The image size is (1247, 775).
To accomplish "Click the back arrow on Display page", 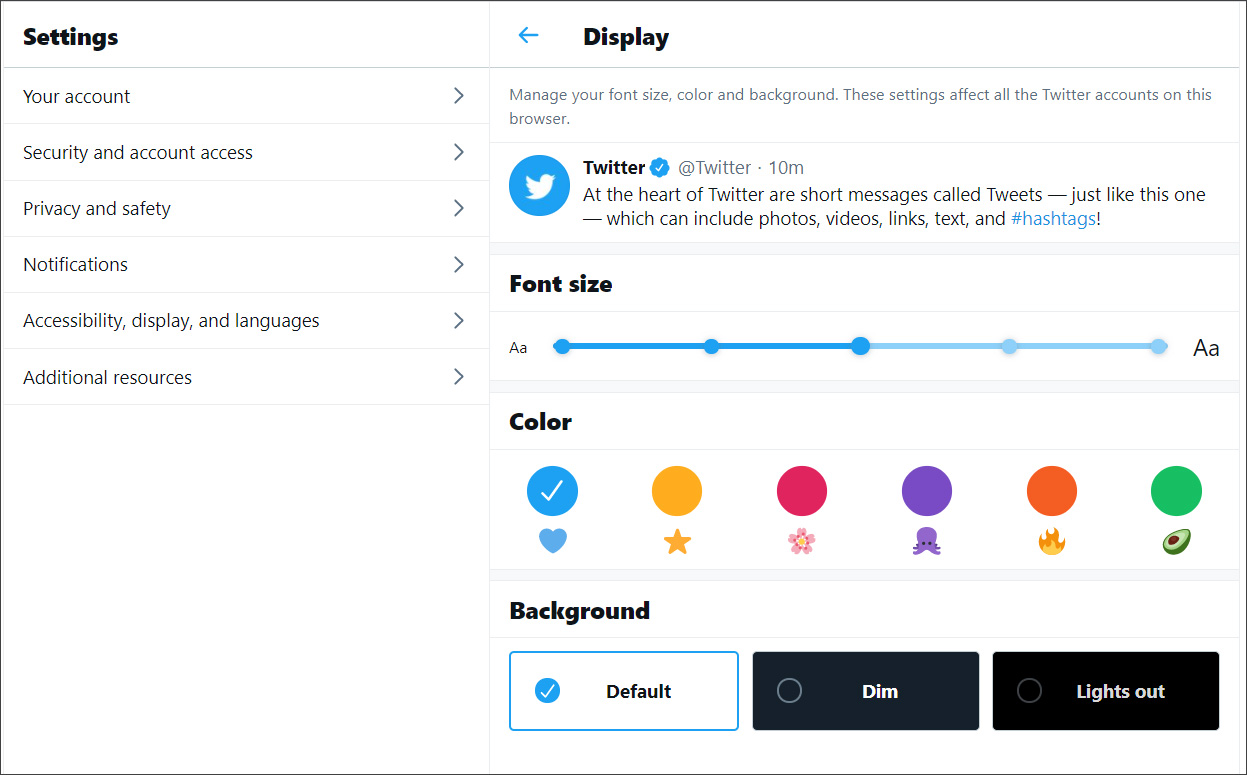I will coord(527,35).
